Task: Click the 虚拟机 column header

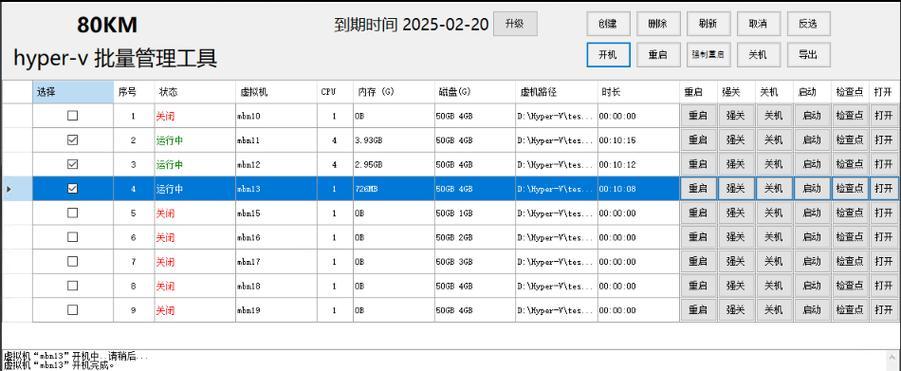Action: point(276,92)
